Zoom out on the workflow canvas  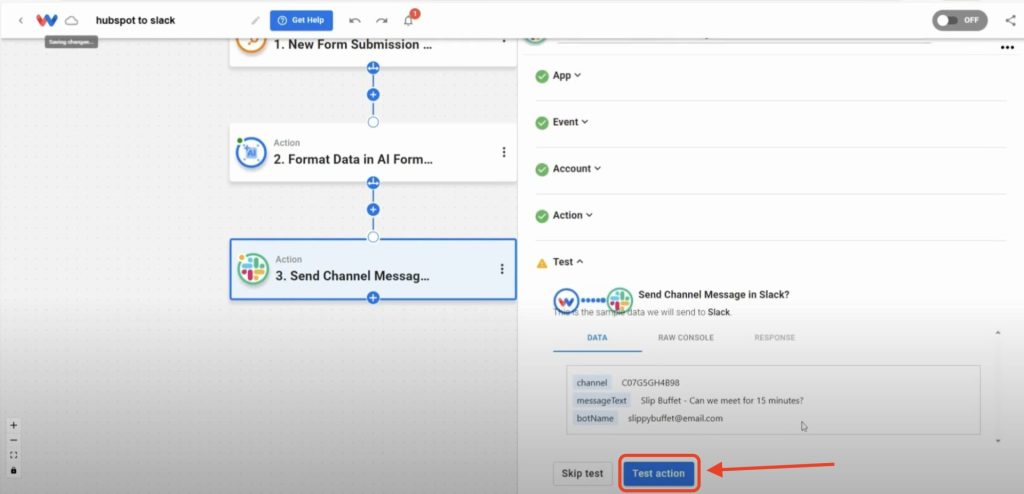tap(14, 440)
